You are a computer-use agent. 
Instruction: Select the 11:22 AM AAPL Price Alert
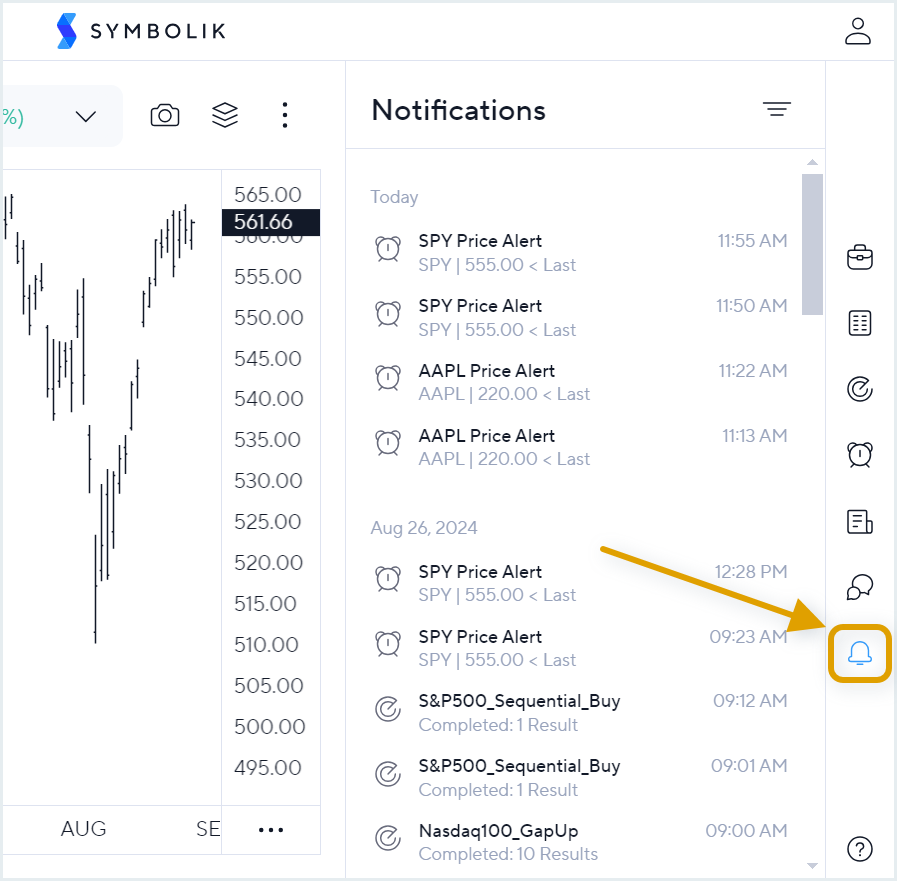pos(580,382)
